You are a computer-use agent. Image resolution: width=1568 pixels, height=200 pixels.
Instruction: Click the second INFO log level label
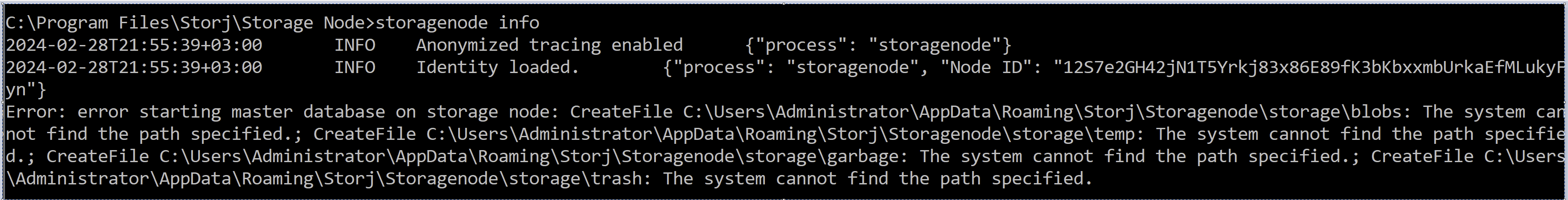pos(355,67)
